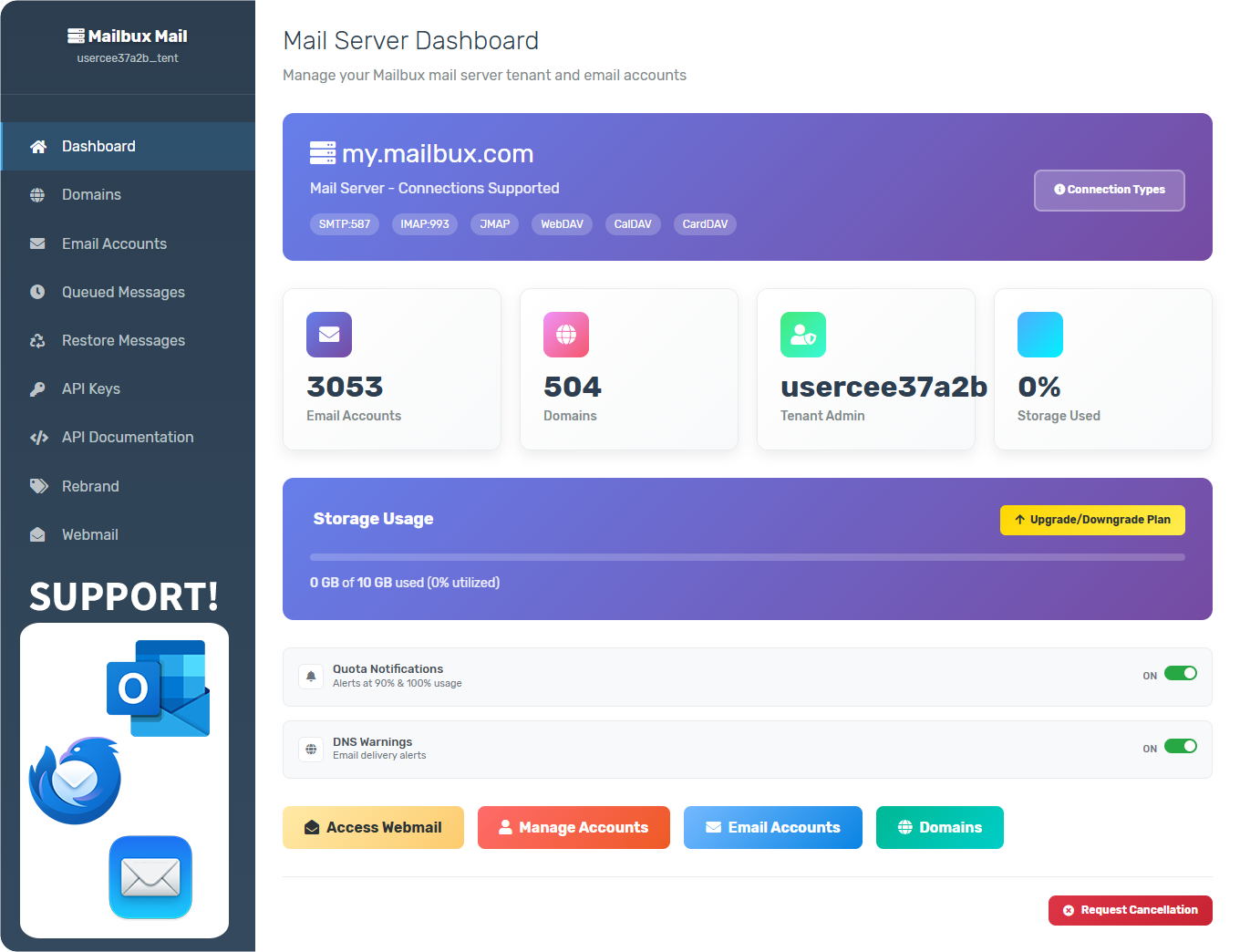Click the SUPPORT! heading in sidebar
The image size is (1240, 952).
point(124,597)
